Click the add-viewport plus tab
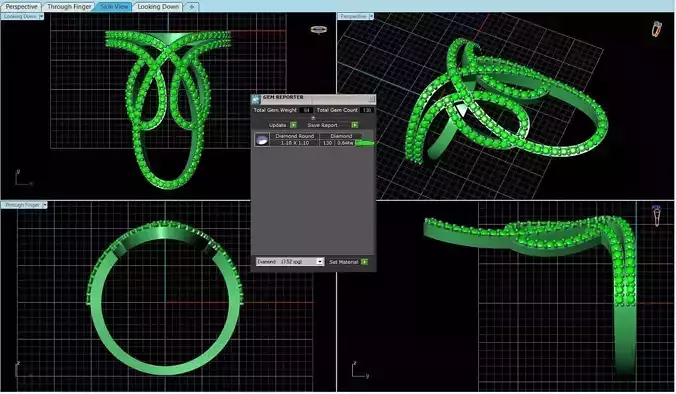The height and width of the screenshot is (394, 676). coord(192,6)
